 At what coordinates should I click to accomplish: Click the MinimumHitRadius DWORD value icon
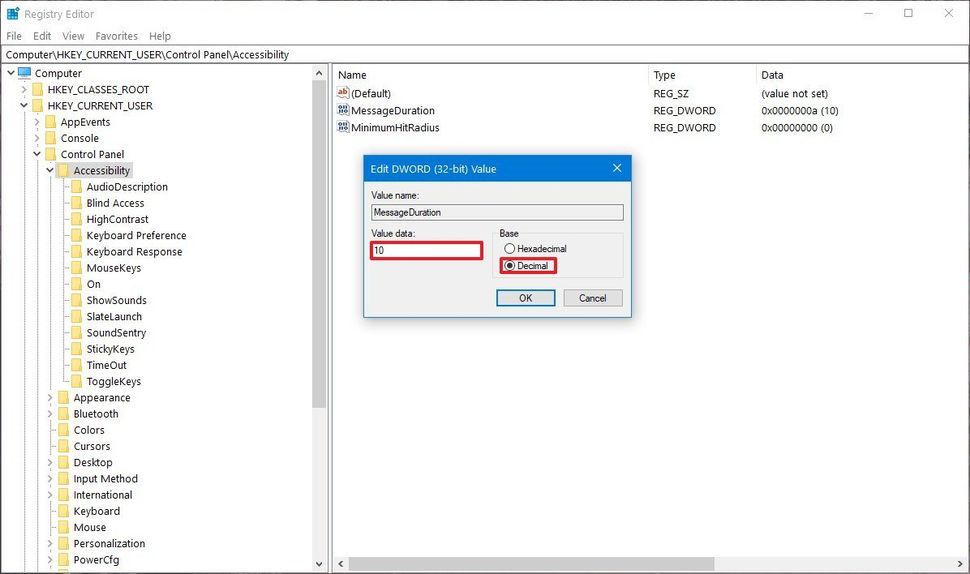pos(343,127)
